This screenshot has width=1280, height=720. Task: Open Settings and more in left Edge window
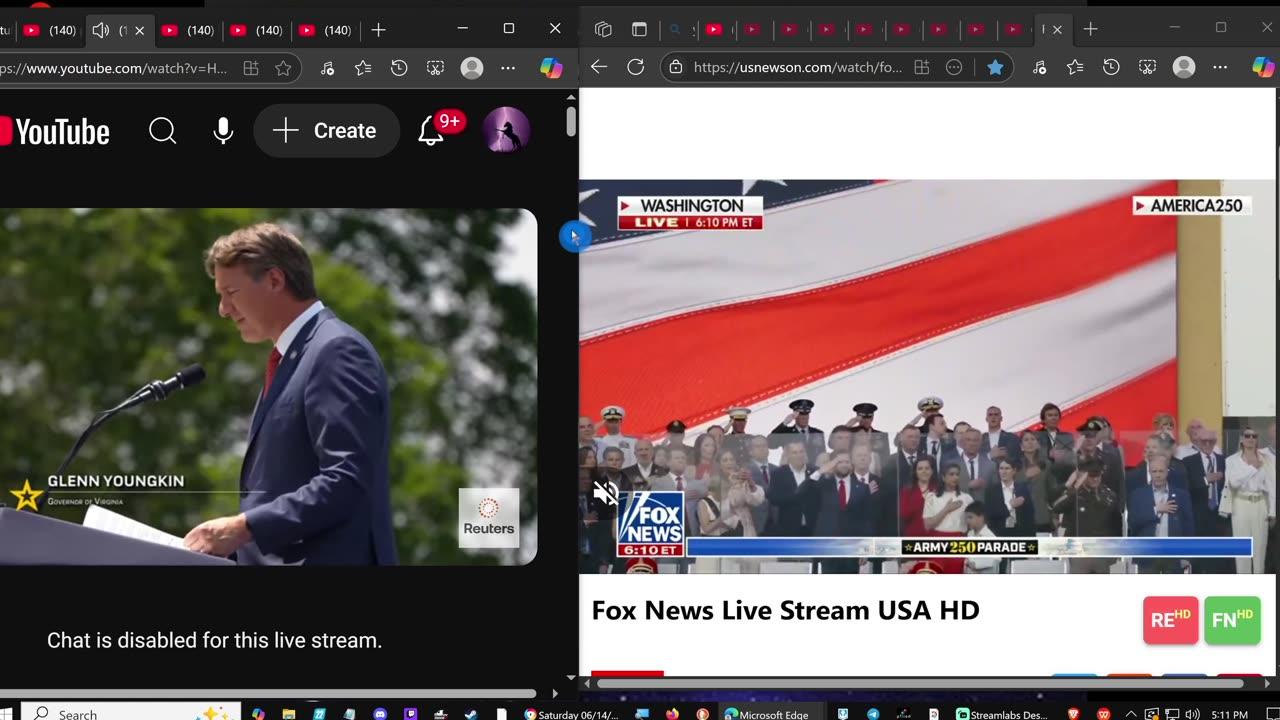(508, 68)
